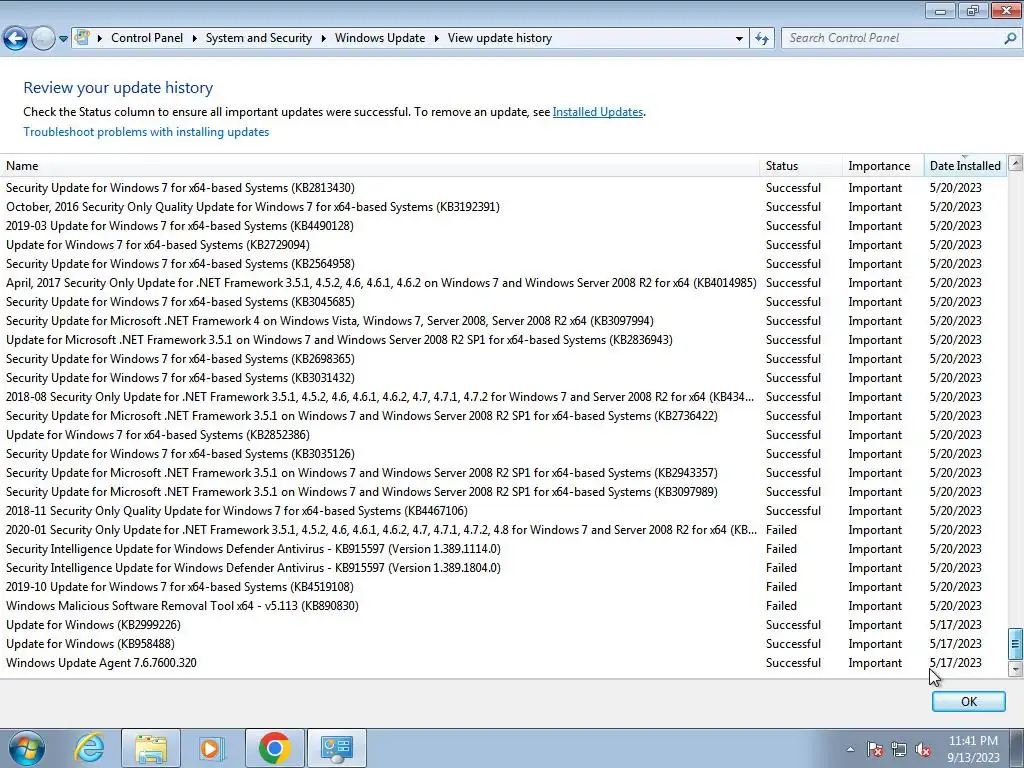Select Defender update Version 1.389.1114.0 row

(x=503, y=549)
